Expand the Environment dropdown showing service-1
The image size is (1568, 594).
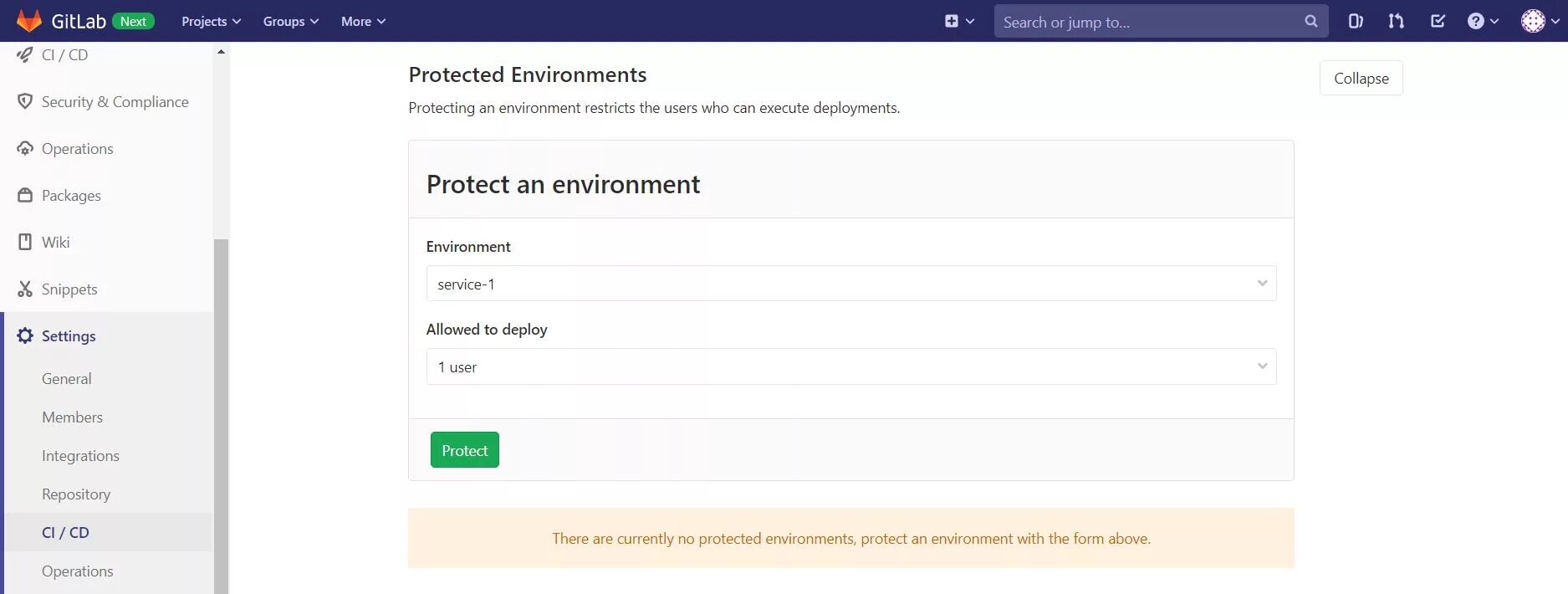tap(850, 284)
